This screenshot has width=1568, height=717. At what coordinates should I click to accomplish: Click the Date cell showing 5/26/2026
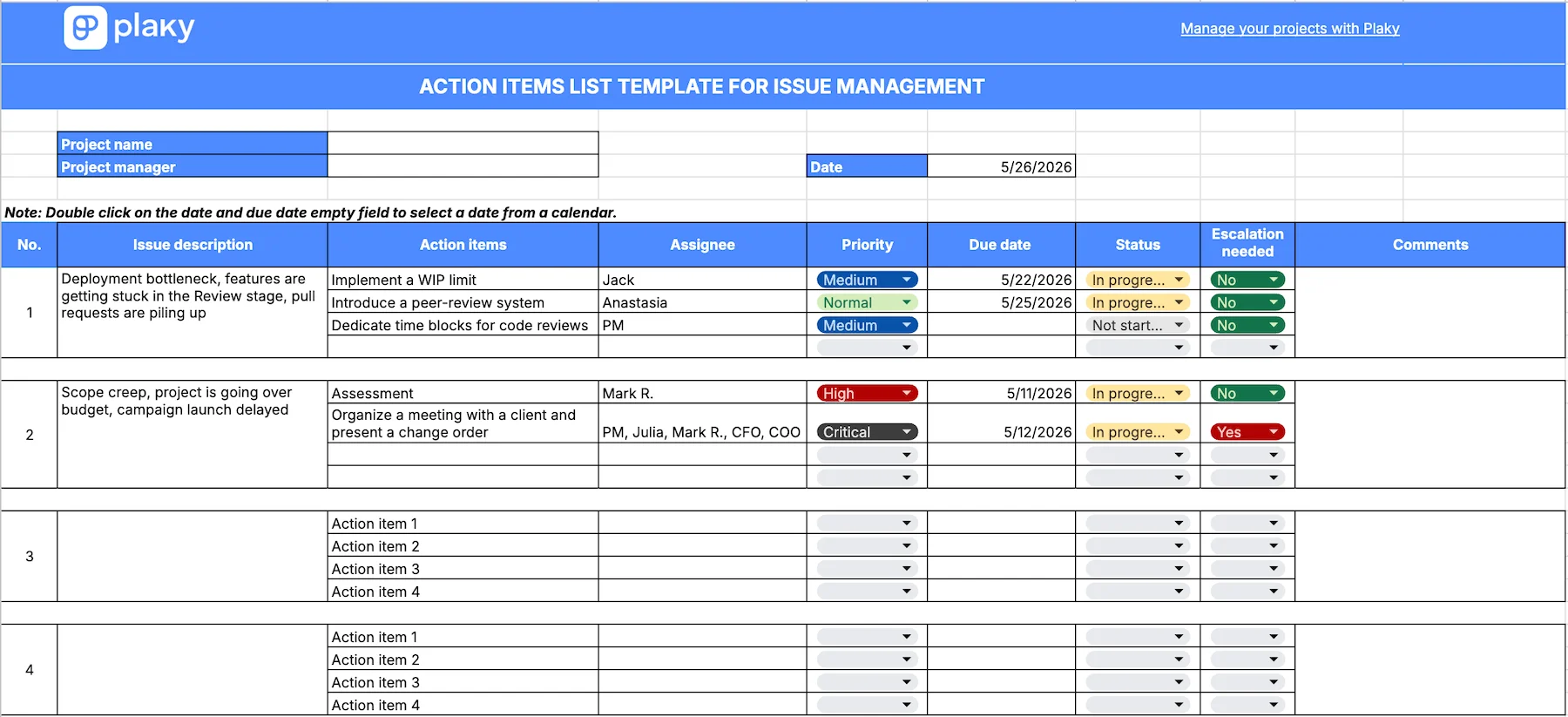coord(1002,166)
